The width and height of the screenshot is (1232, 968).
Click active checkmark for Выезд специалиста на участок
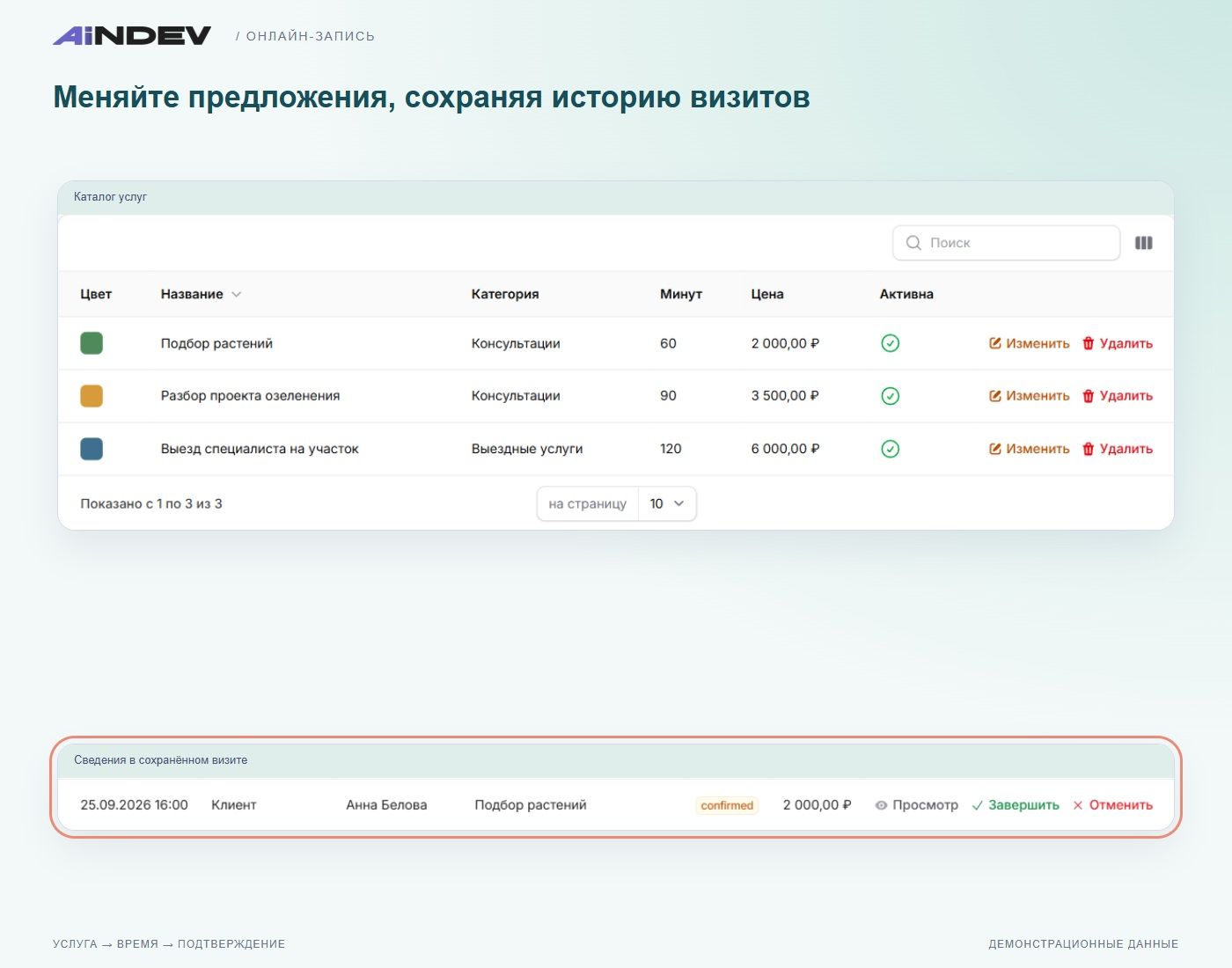pyautogui.click(x=890, y=449)
